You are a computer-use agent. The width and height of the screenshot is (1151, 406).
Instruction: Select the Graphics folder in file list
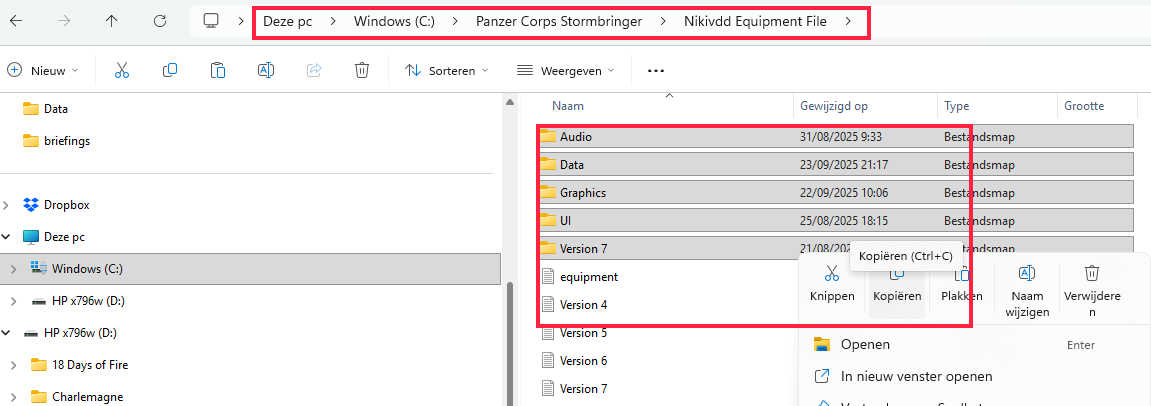click(x=583, y=193)
